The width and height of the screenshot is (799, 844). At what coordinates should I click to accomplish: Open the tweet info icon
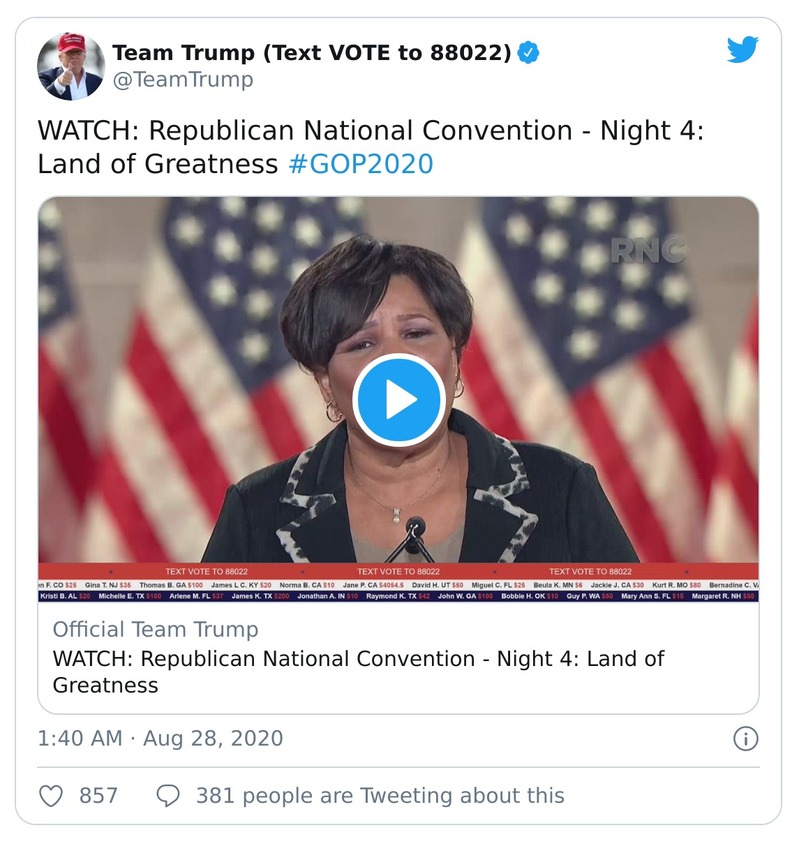click(x=745, y=739)
